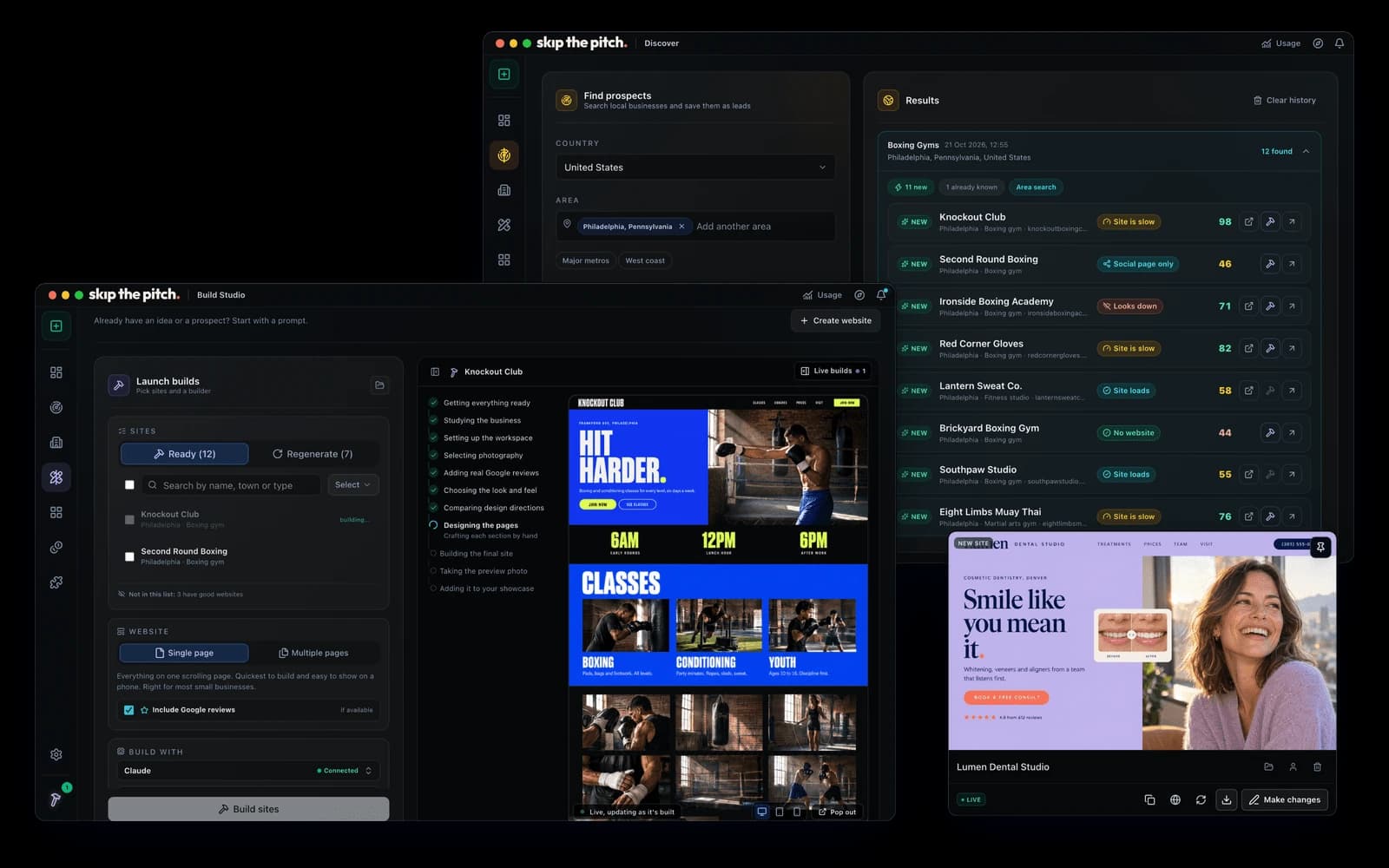The width and height of the screenshot is (1389, 868).
Task: Filter results by 1 already known
Action: [971, 187]
